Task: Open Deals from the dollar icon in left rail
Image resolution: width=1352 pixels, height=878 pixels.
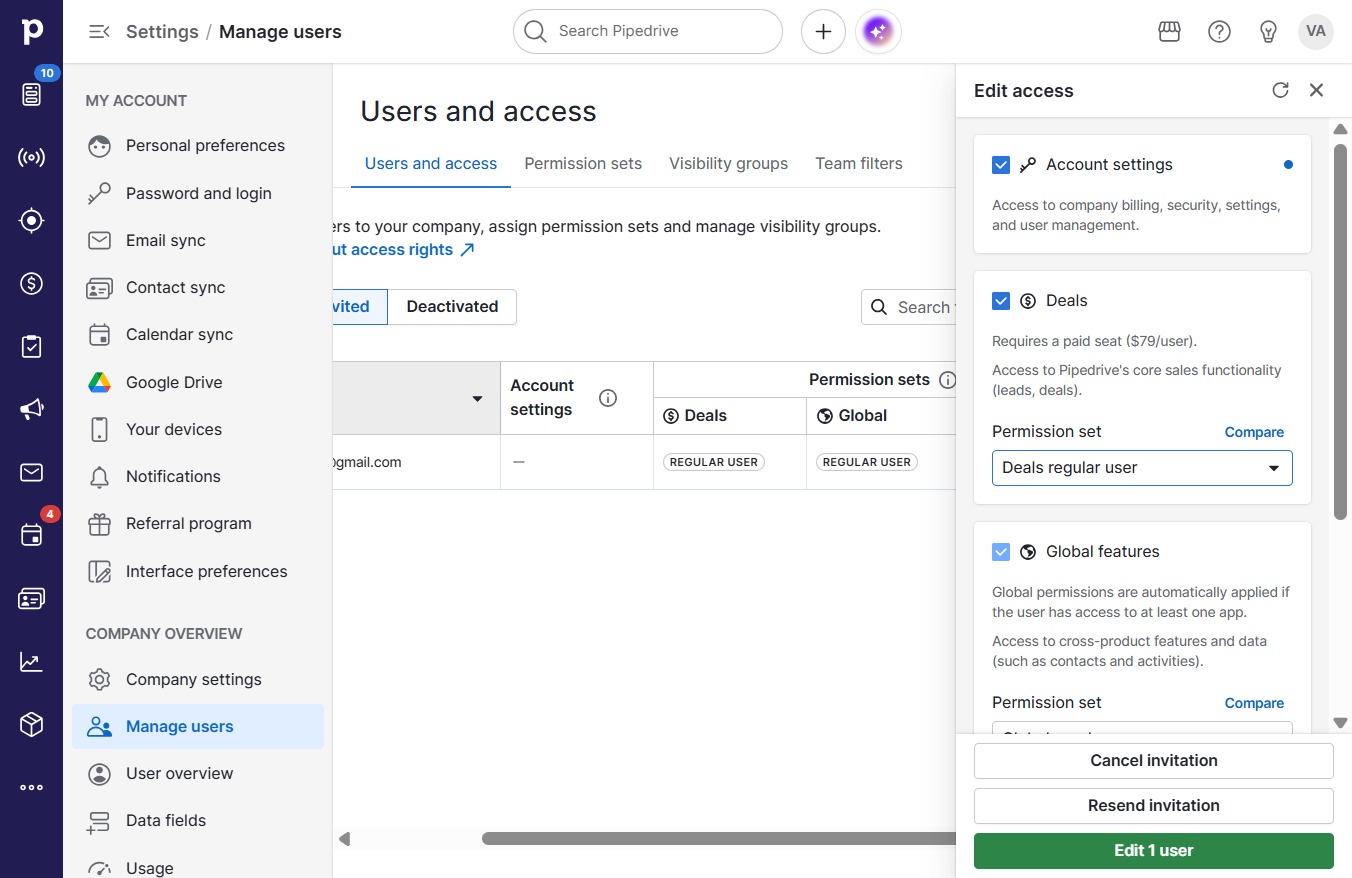Action: point(32,284)
